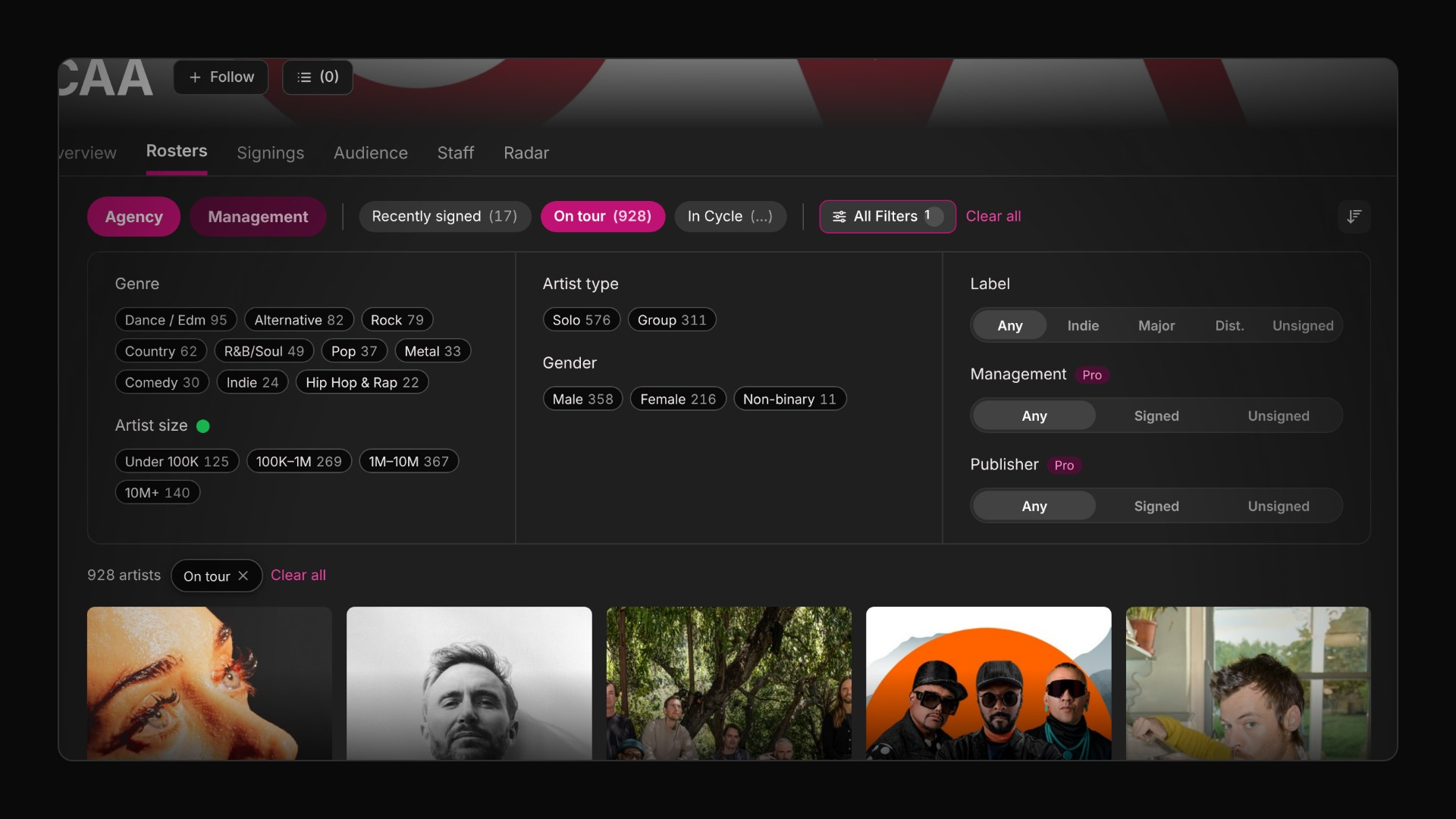The width and height of the screenshot is (1456, 819).
Task: Filter artist type to Group 311
Action: [x=672, y=319]
